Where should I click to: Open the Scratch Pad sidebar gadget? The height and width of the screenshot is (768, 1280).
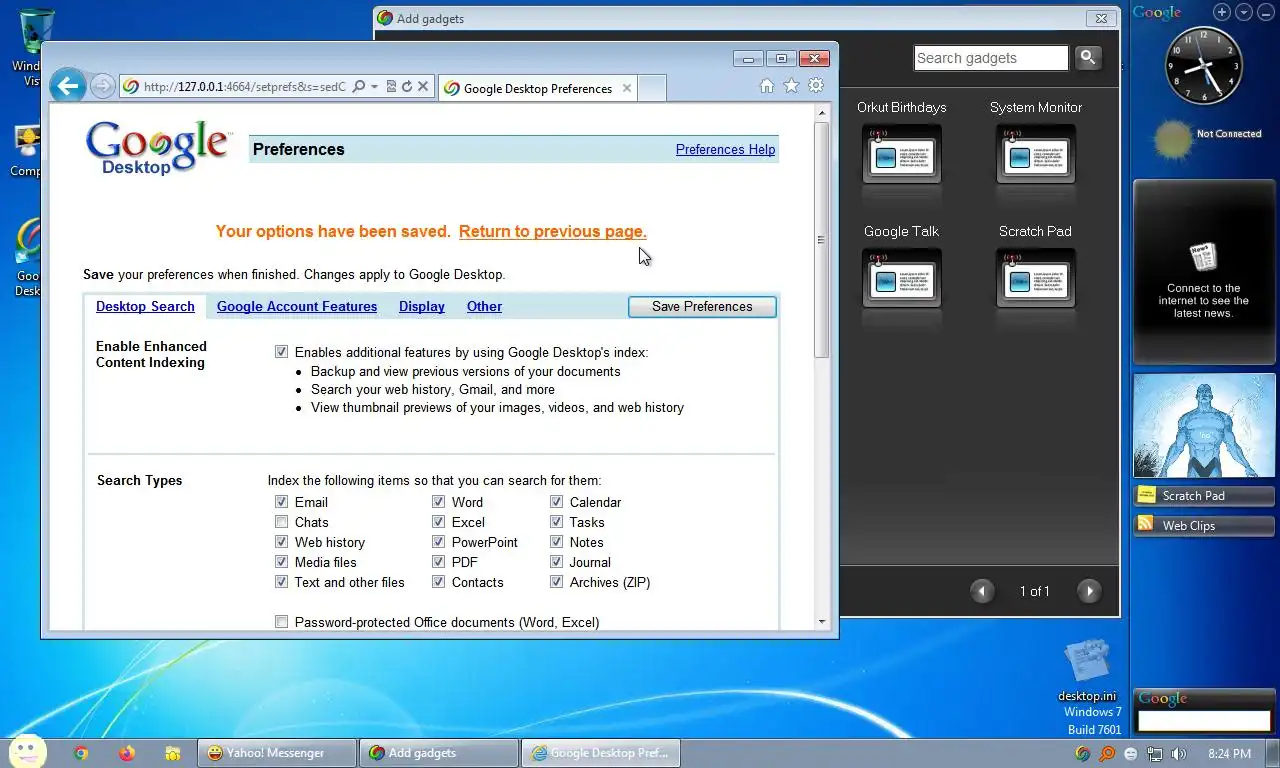(x=1204, y=495)
